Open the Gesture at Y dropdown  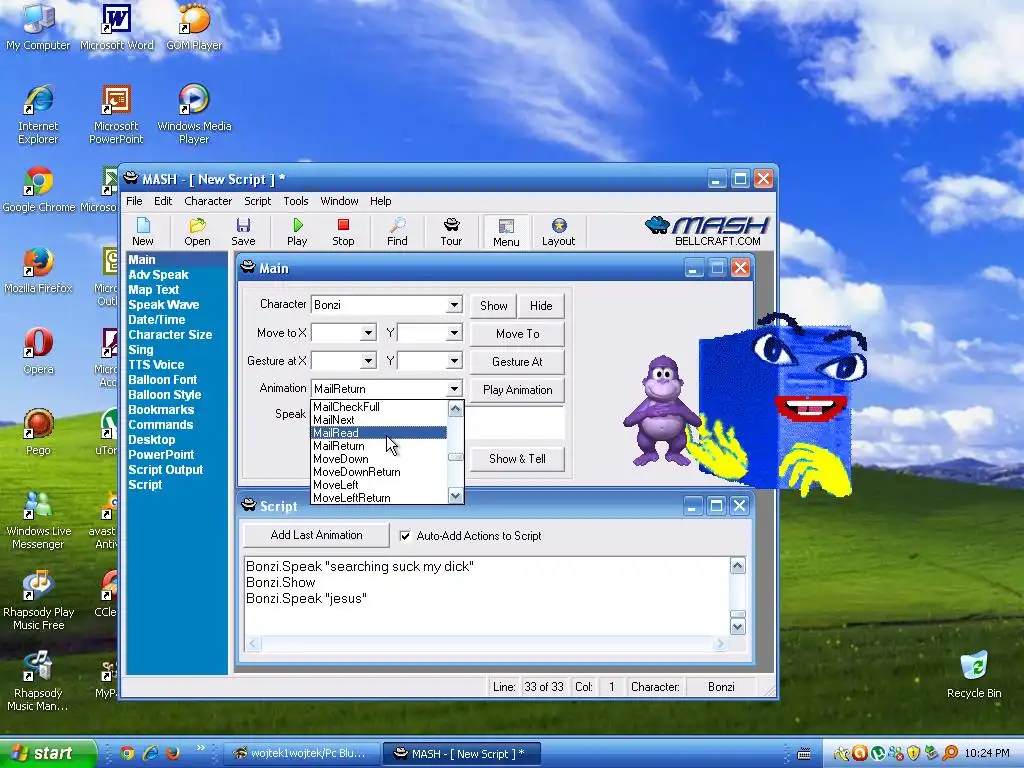(454, 360)
